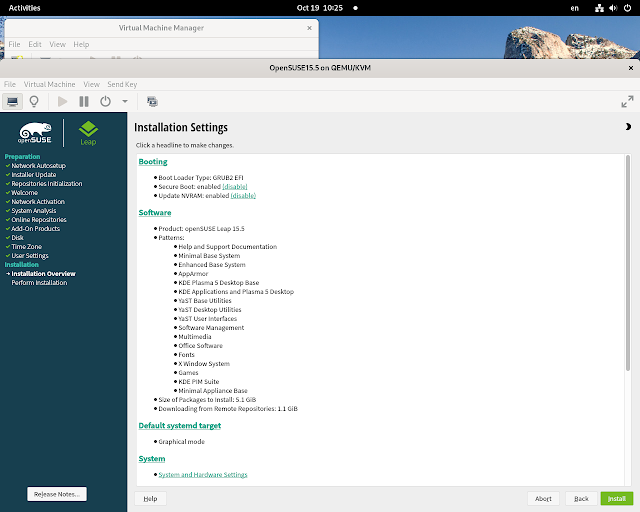Select Perform Installation step in sidebar
This screenshot has height=512, width=640.
point(39,283)
